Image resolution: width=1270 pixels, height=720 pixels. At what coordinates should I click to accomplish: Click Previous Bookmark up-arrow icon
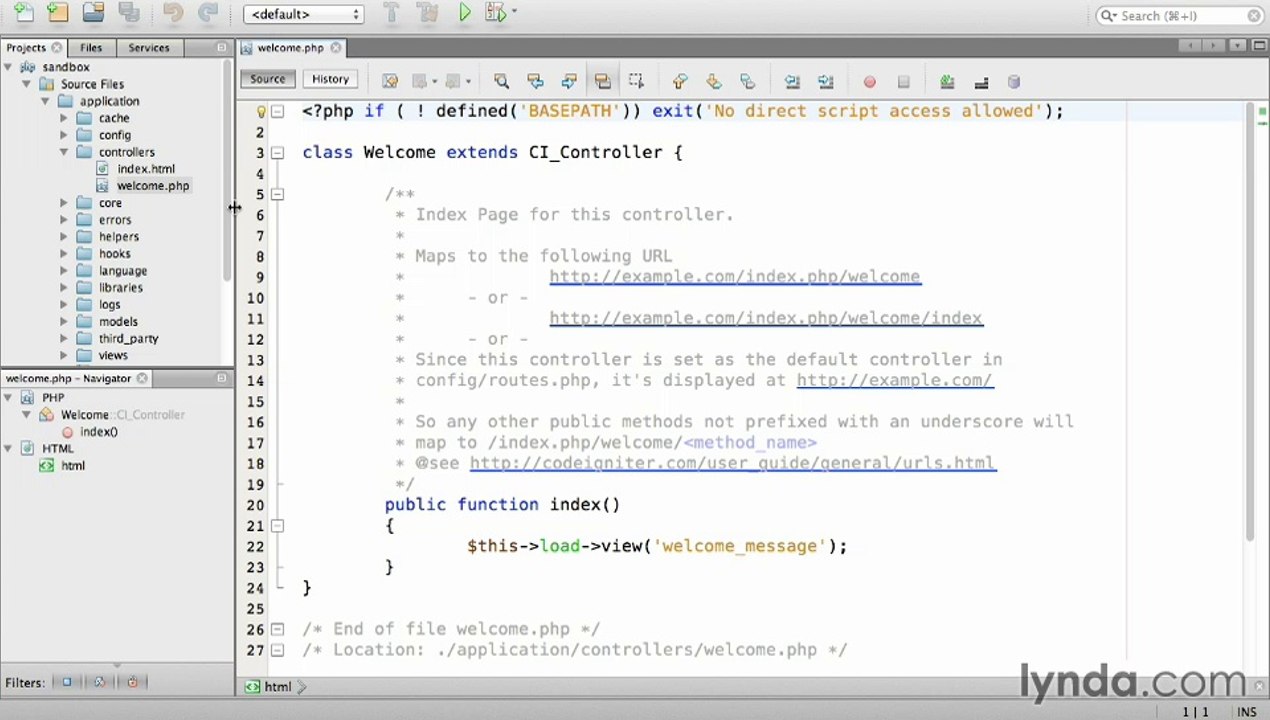point(680,81)
